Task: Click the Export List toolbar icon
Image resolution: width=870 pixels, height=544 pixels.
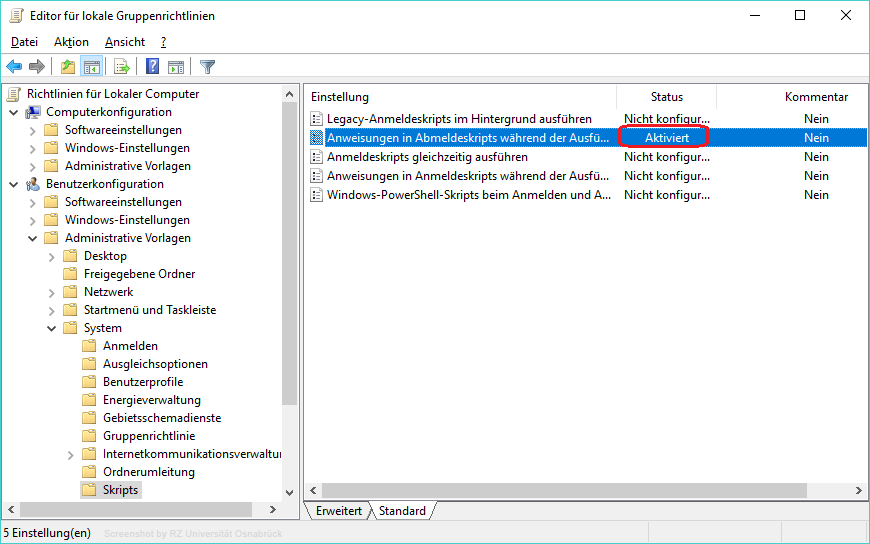Action: [122, 67]
